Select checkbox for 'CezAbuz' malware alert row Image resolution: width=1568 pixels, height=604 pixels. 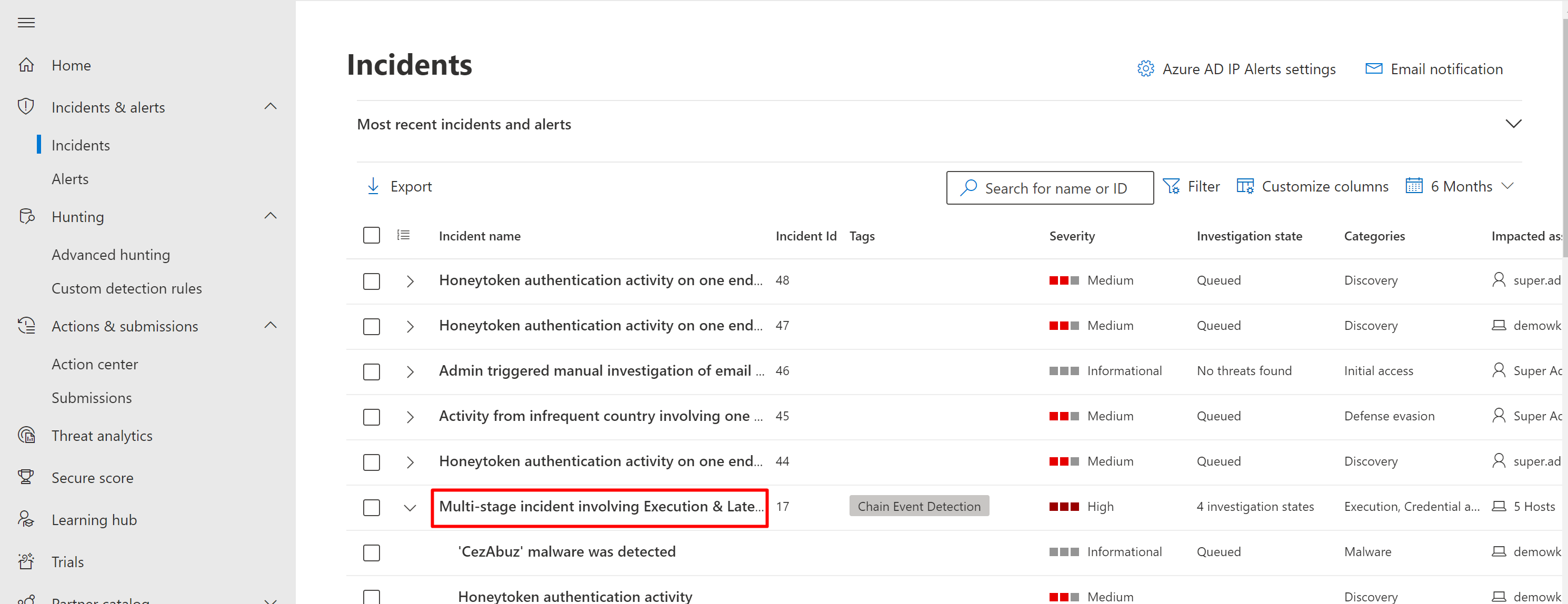click(371, 552)
